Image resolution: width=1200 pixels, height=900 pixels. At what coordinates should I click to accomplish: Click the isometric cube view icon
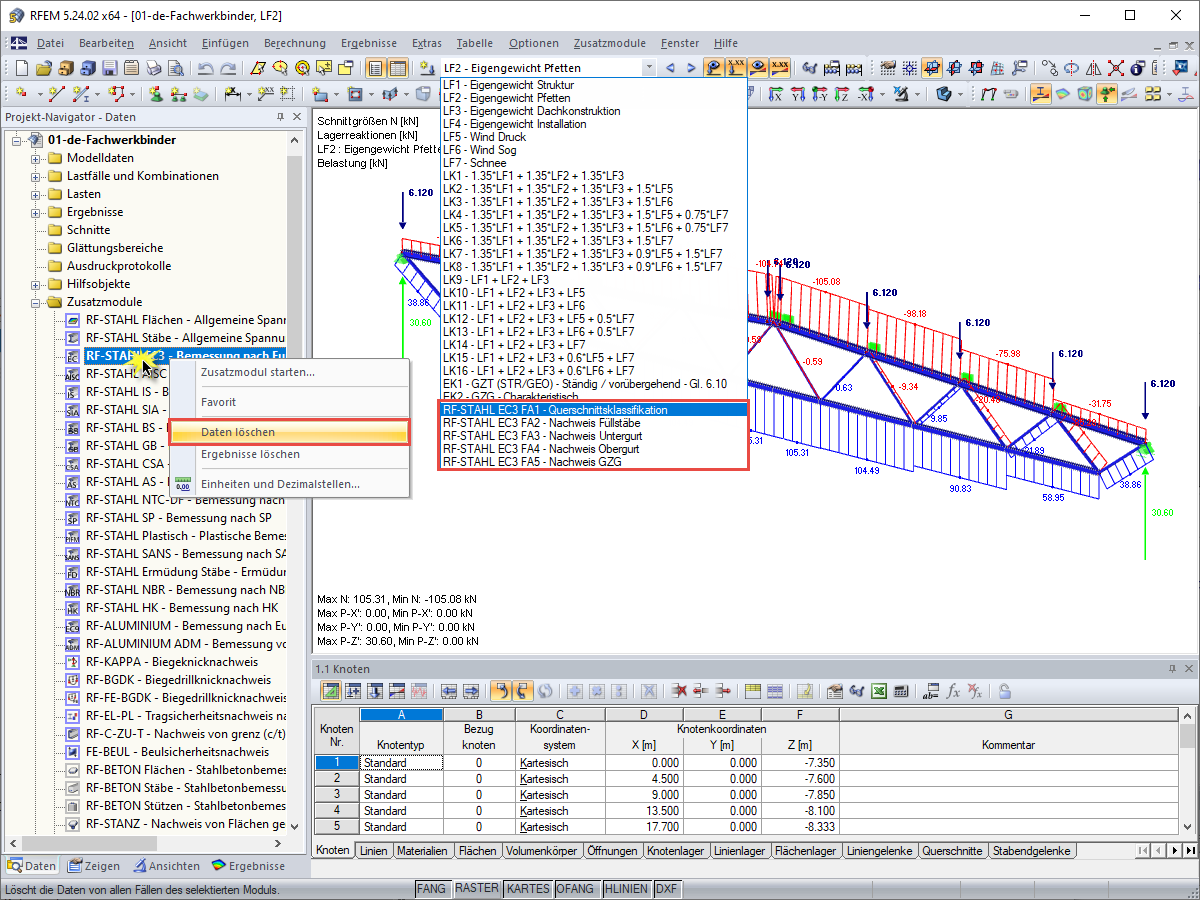pos(942,94)
